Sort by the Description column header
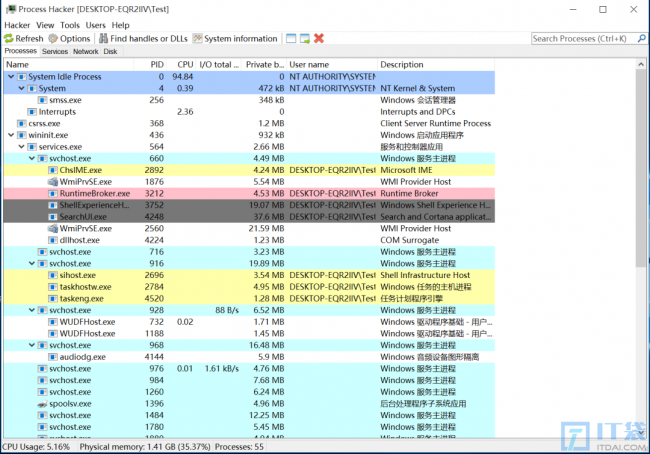The image size is (650, 454). click(436, 65)
